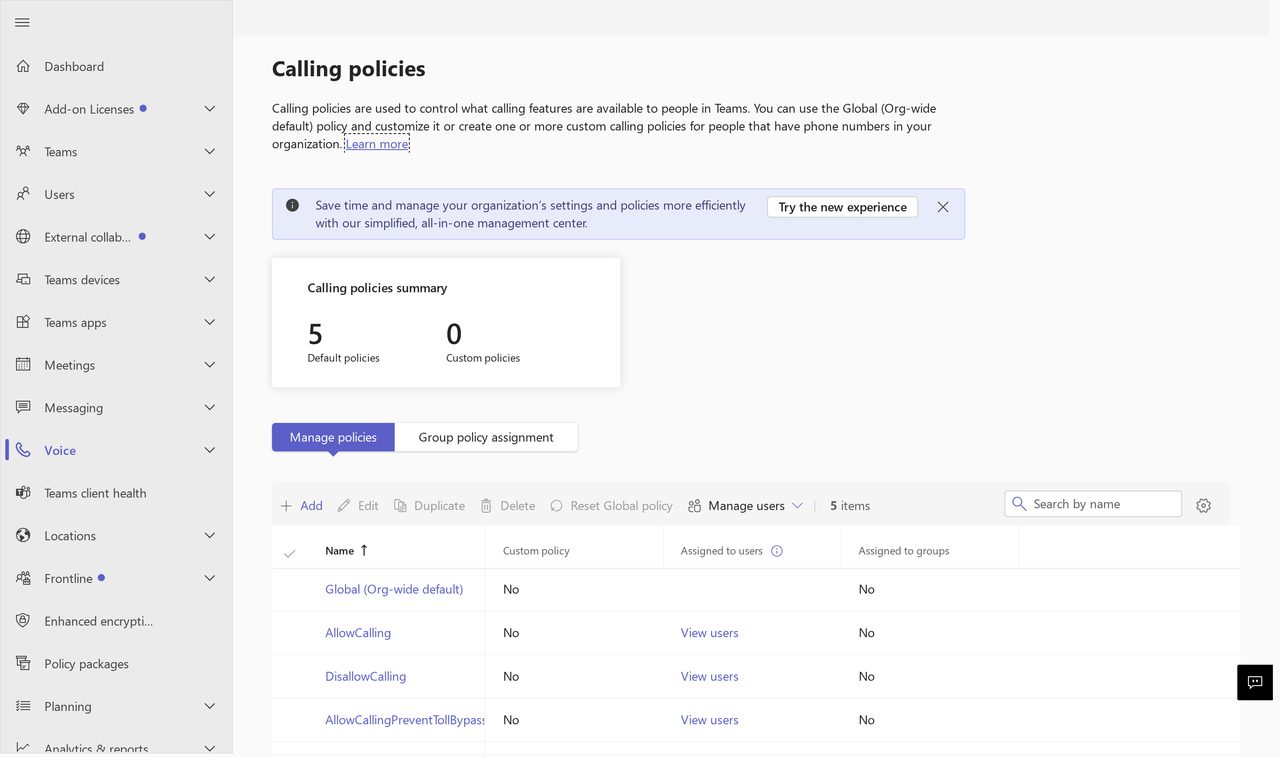This screenshot has width=1280, height=757.
Task: Click the Teams apps icon
Action: [x=23, y=322]
